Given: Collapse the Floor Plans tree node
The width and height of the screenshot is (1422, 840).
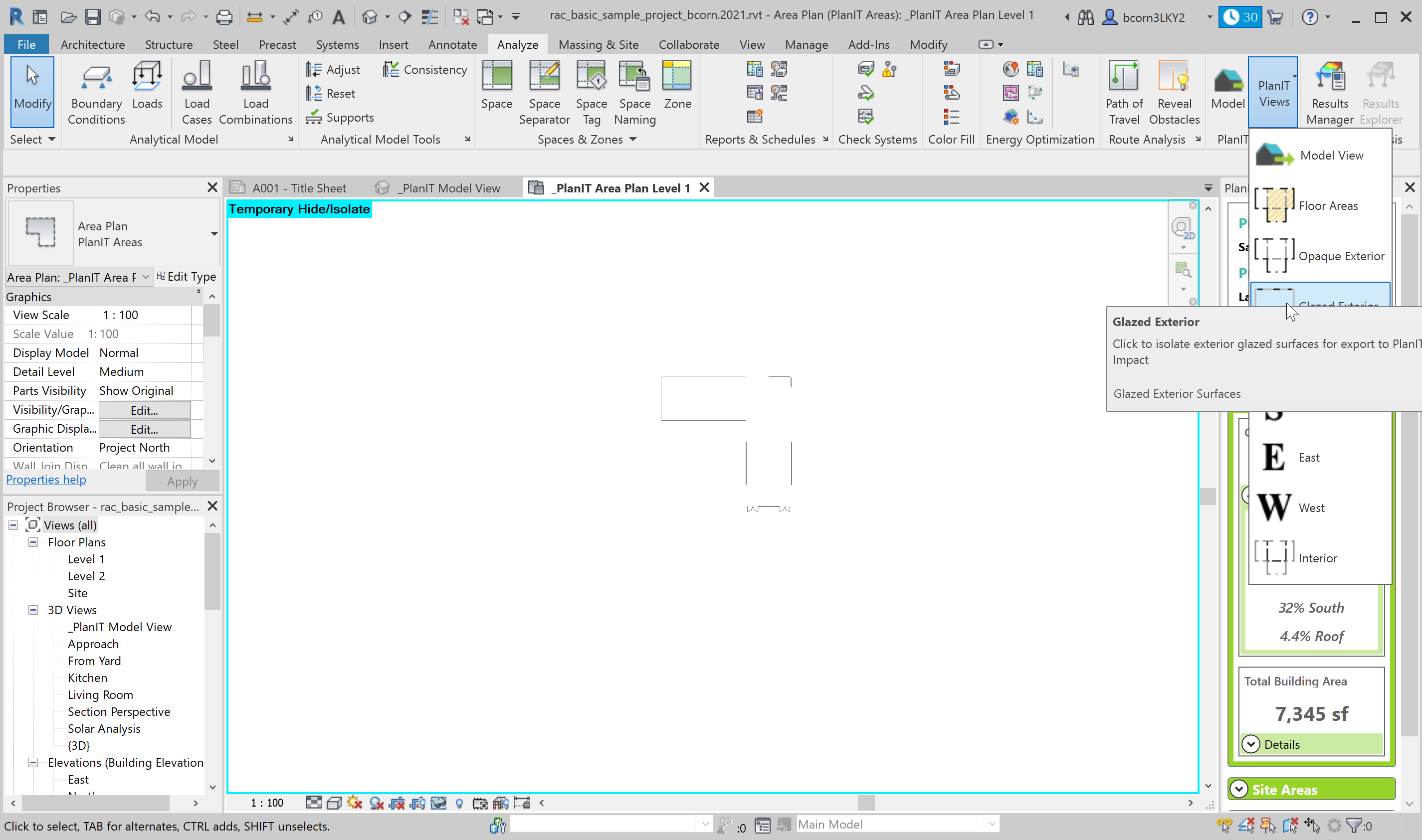Looking at the screenshot, I should tap(33, 542).
